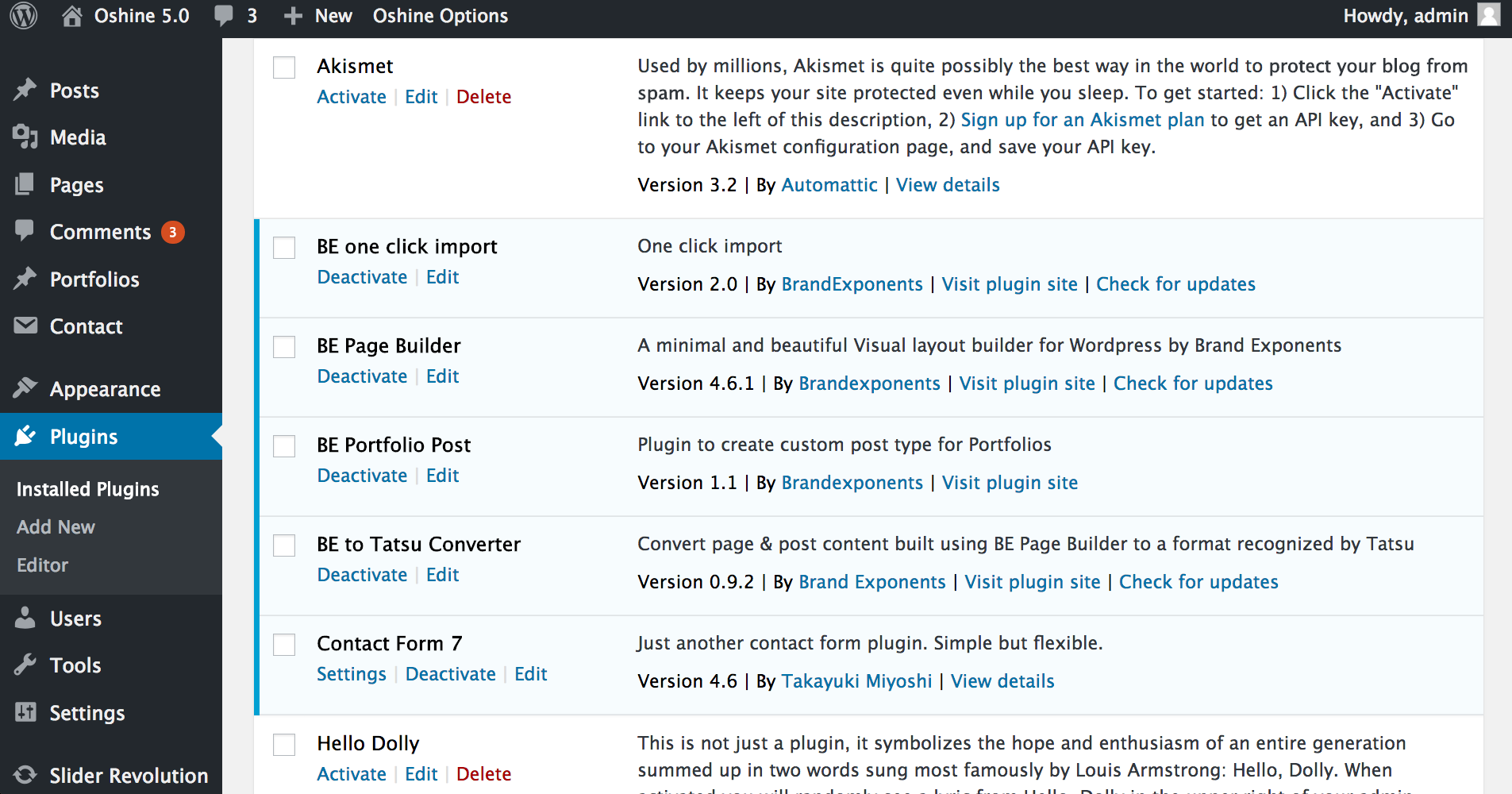This screenshot has height=794, width=1512.
Task: Check for updates on BE Page Builder
Action: [x=1192, y=383]
